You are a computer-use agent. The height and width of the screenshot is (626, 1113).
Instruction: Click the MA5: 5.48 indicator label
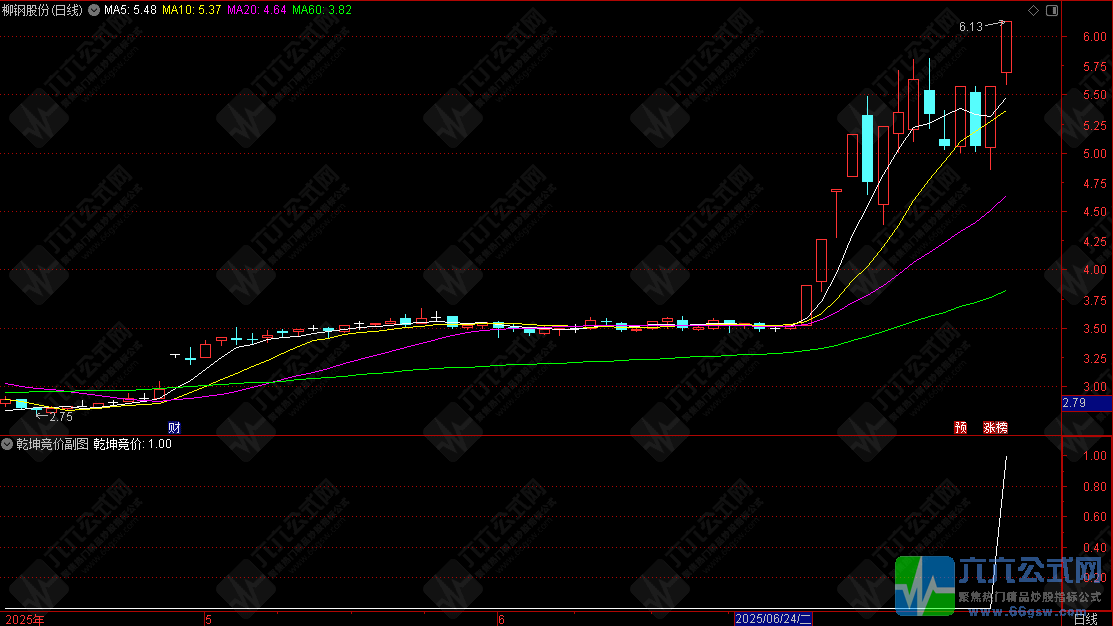pos(131,10)
